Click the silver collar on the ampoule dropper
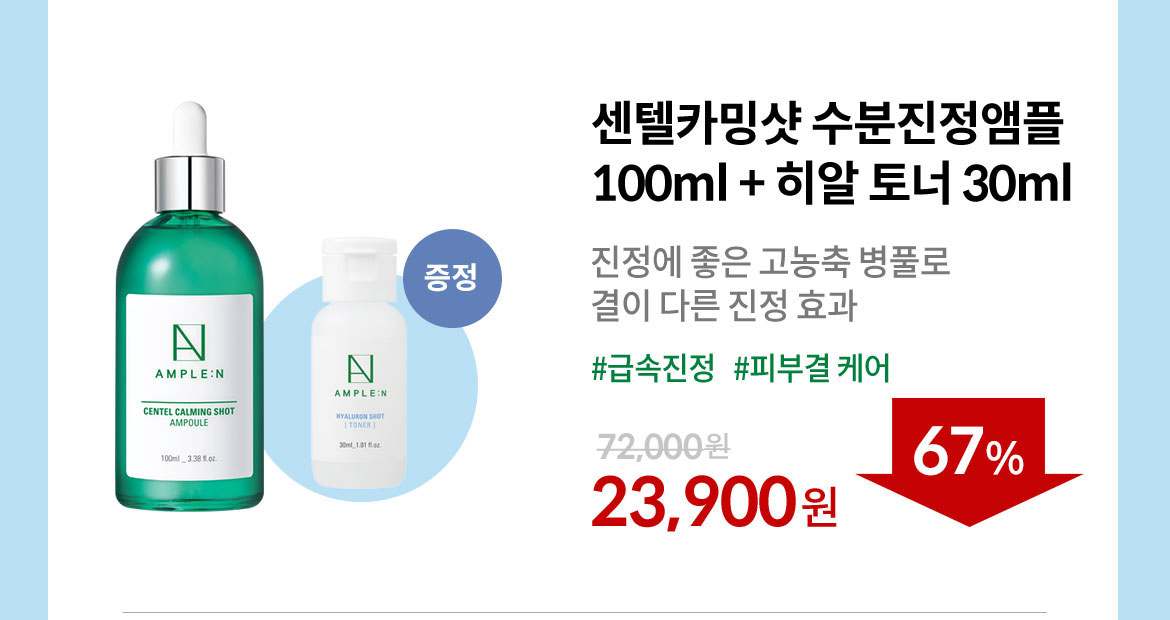Screen dimensions: 1170x620 [190, 184]
